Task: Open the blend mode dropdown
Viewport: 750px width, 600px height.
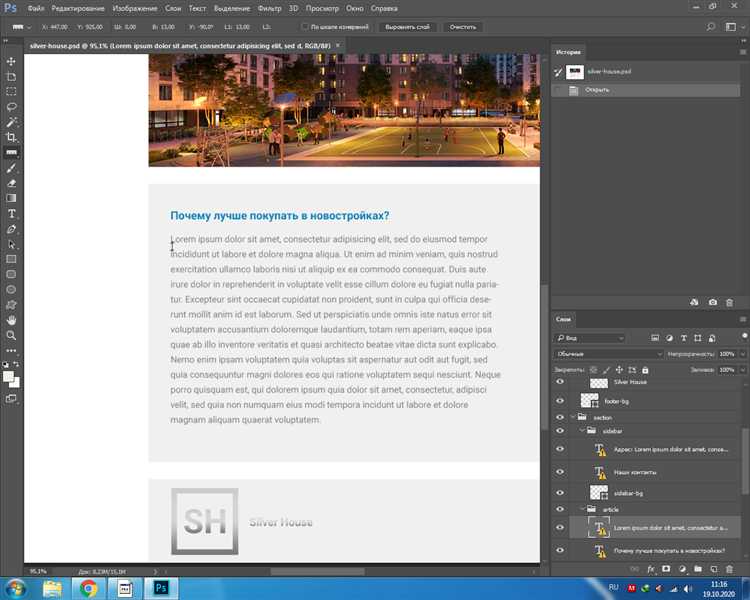Action: 608,354
